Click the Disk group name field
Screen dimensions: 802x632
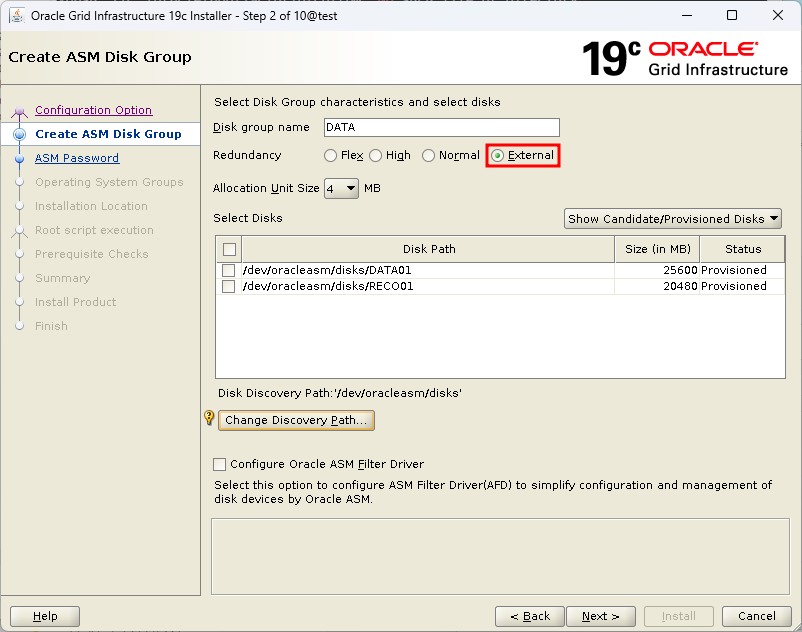click(x=442, y=127)
